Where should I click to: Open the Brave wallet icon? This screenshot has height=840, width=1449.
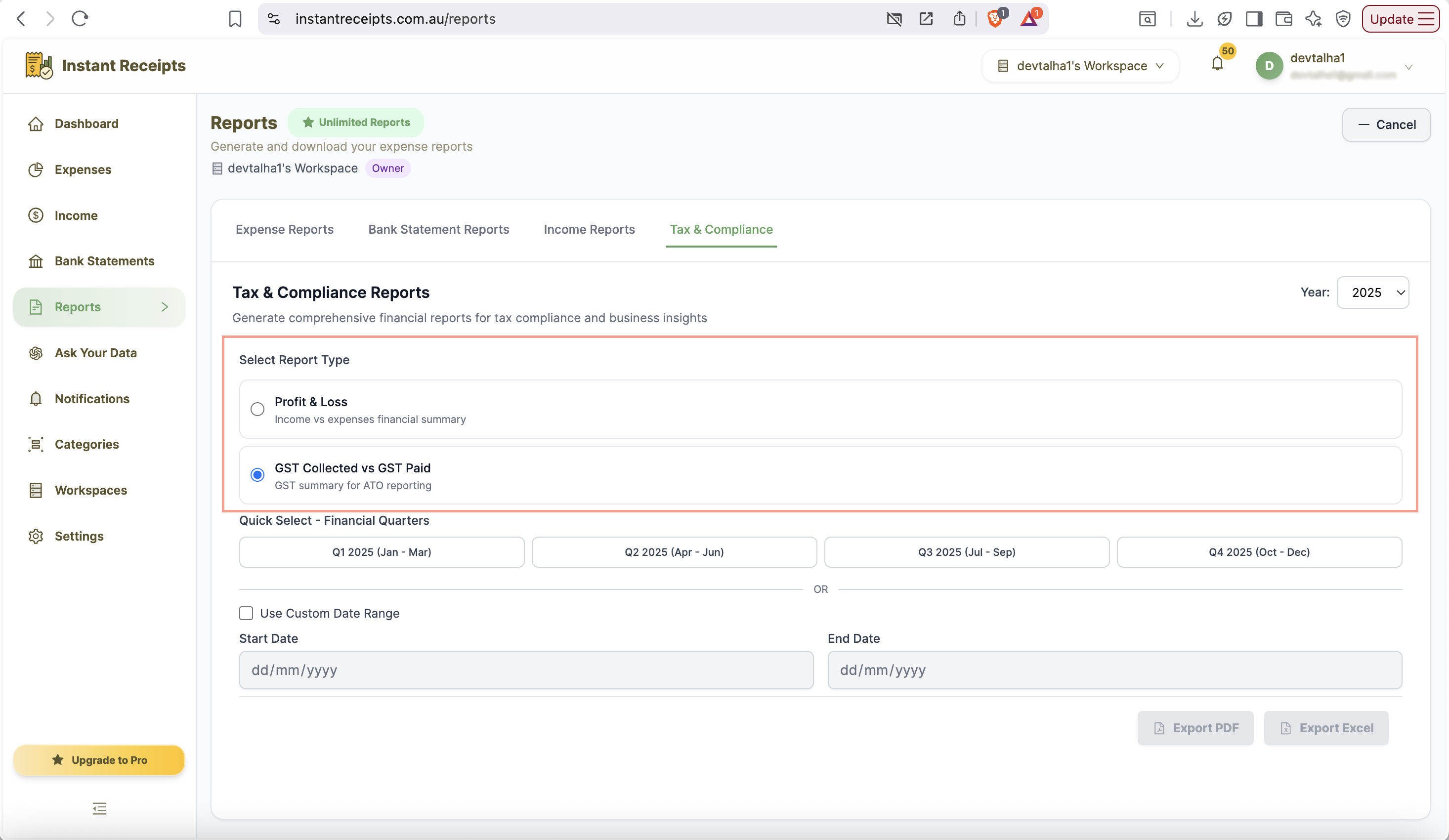point(1283,19)
